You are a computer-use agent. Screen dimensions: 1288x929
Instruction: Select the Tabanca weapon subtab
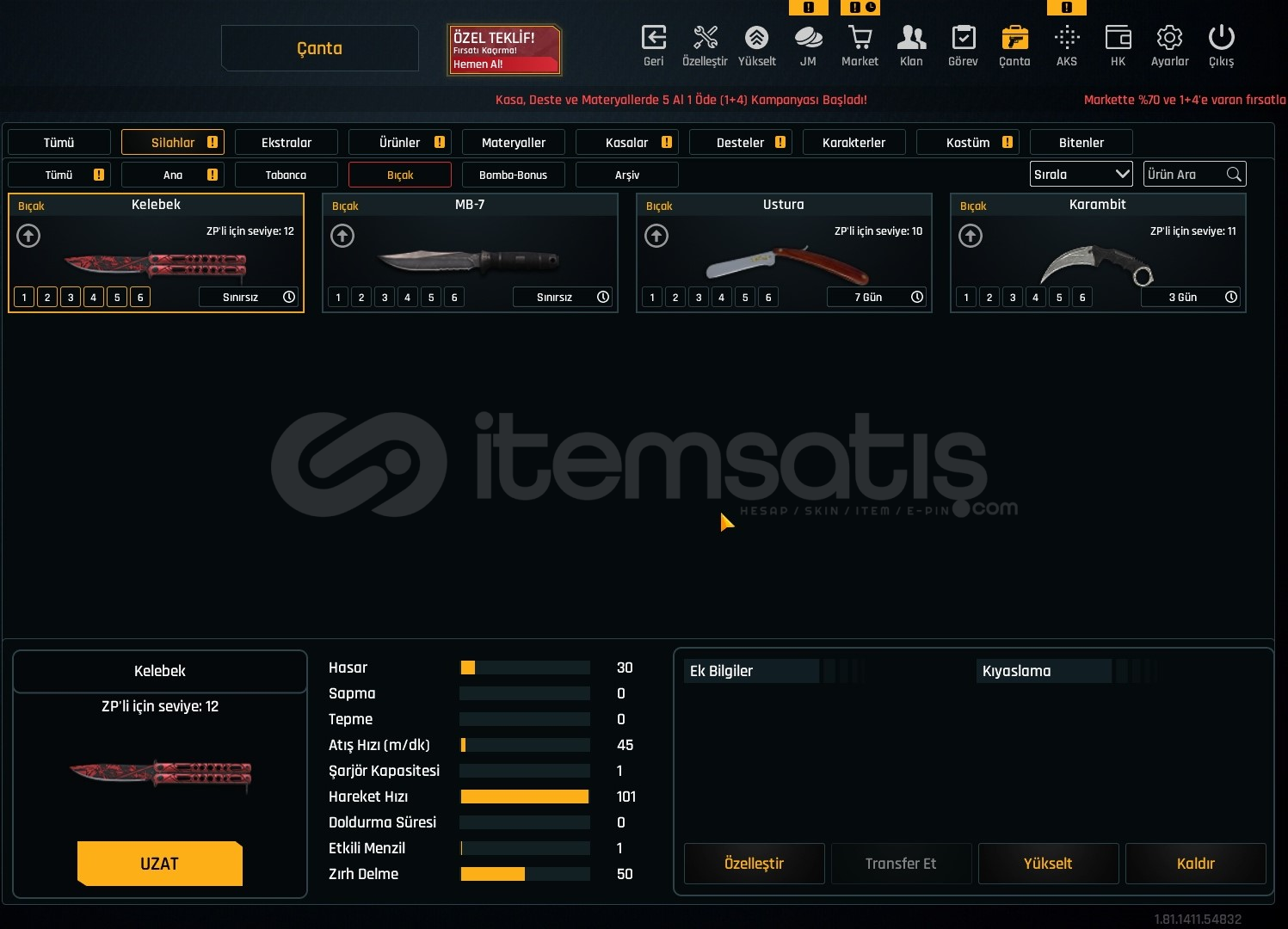tap(286, 175)
